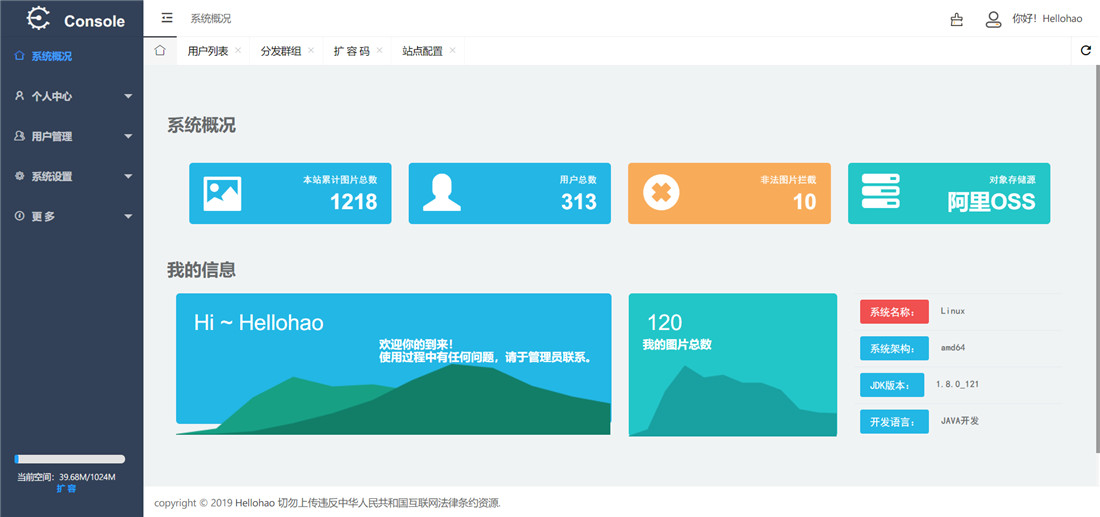The width and height of the screenshot is (1100, 517).
Task: Click the 扩容 link under storage space
Action: [66, 488]
